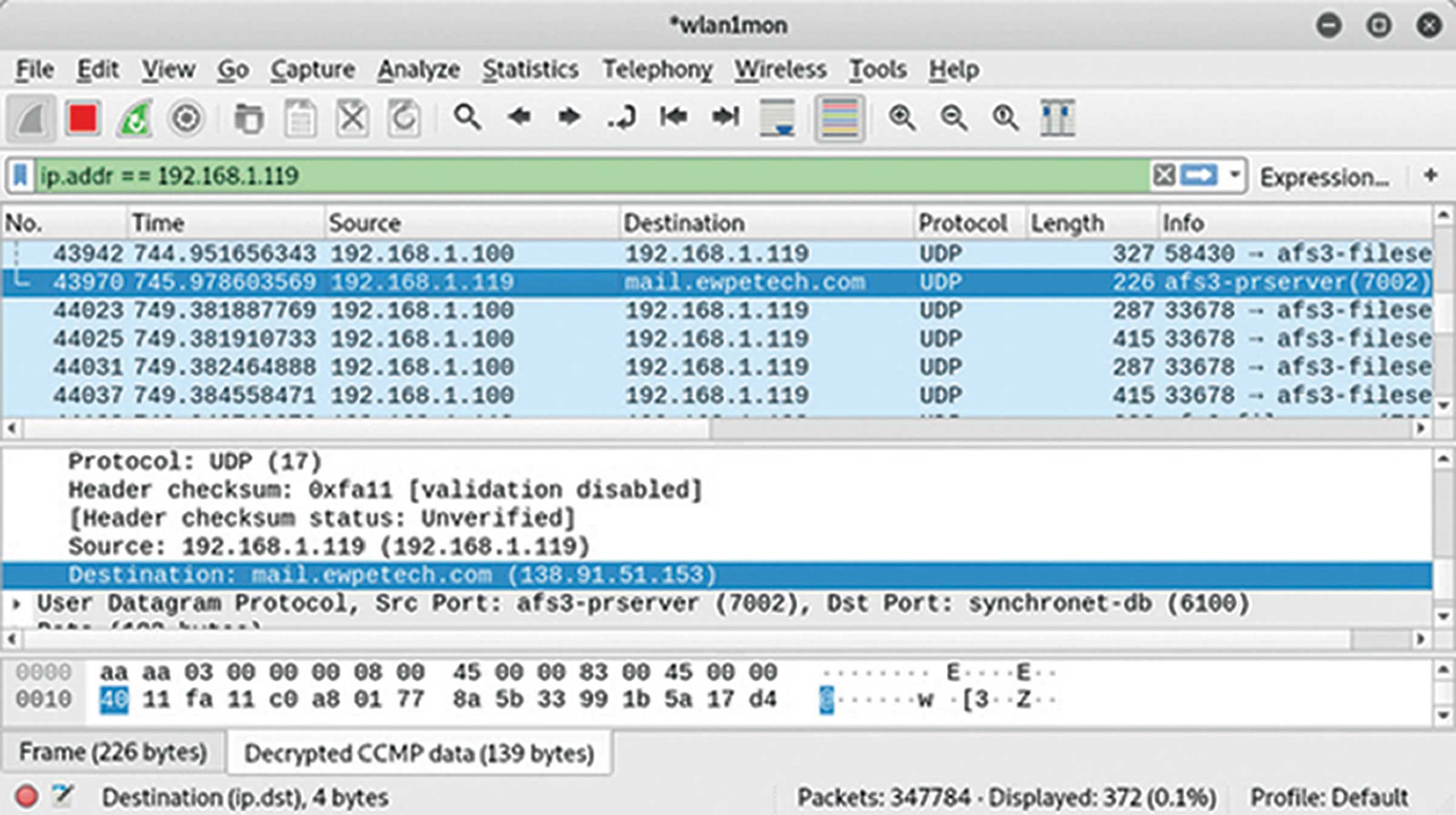
Task: Select packet number 43942 row
Action: (x=717, y=254)
